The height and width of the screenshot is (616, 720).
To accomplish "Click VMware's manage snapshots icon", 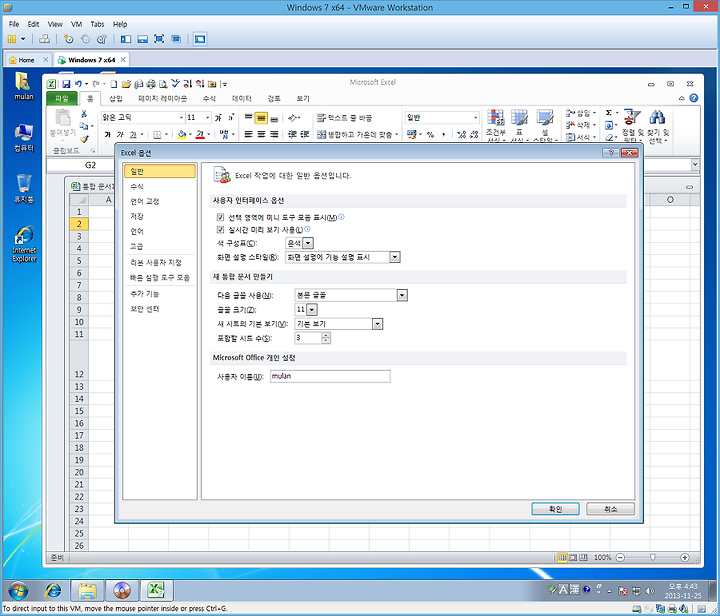I will click(102, 39).
